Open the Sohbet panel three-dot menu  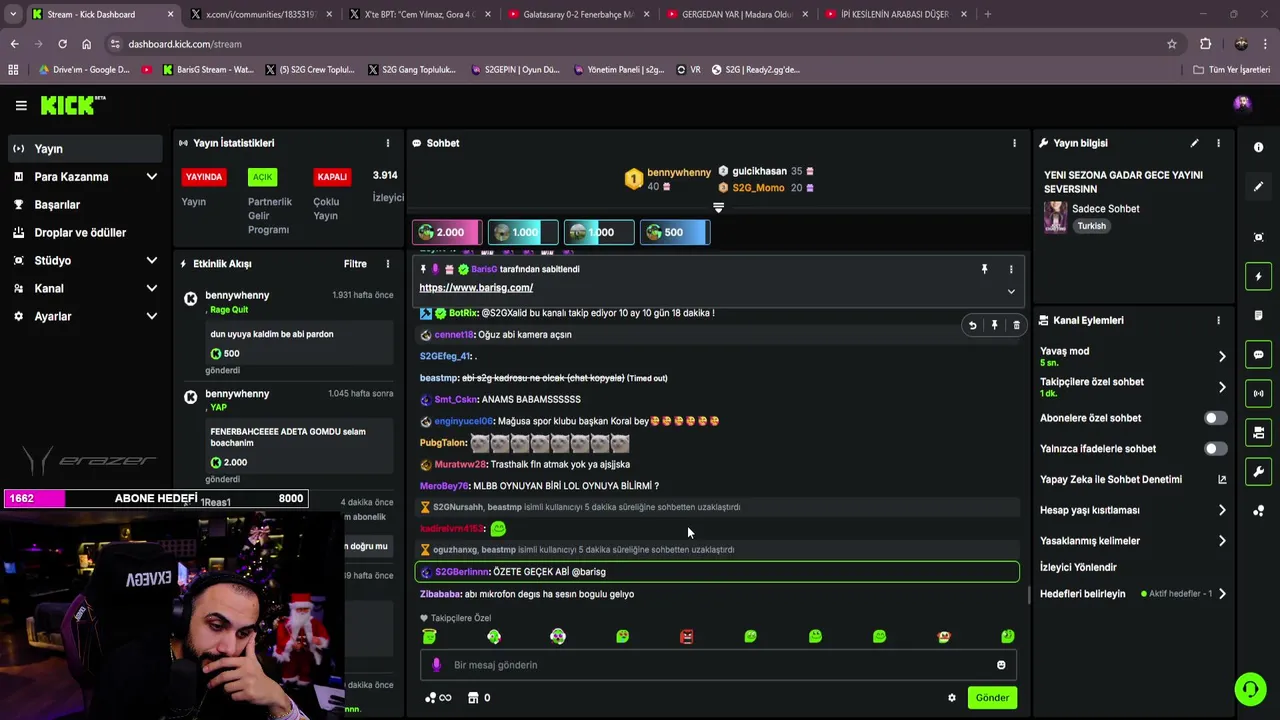coord(1014,143)
